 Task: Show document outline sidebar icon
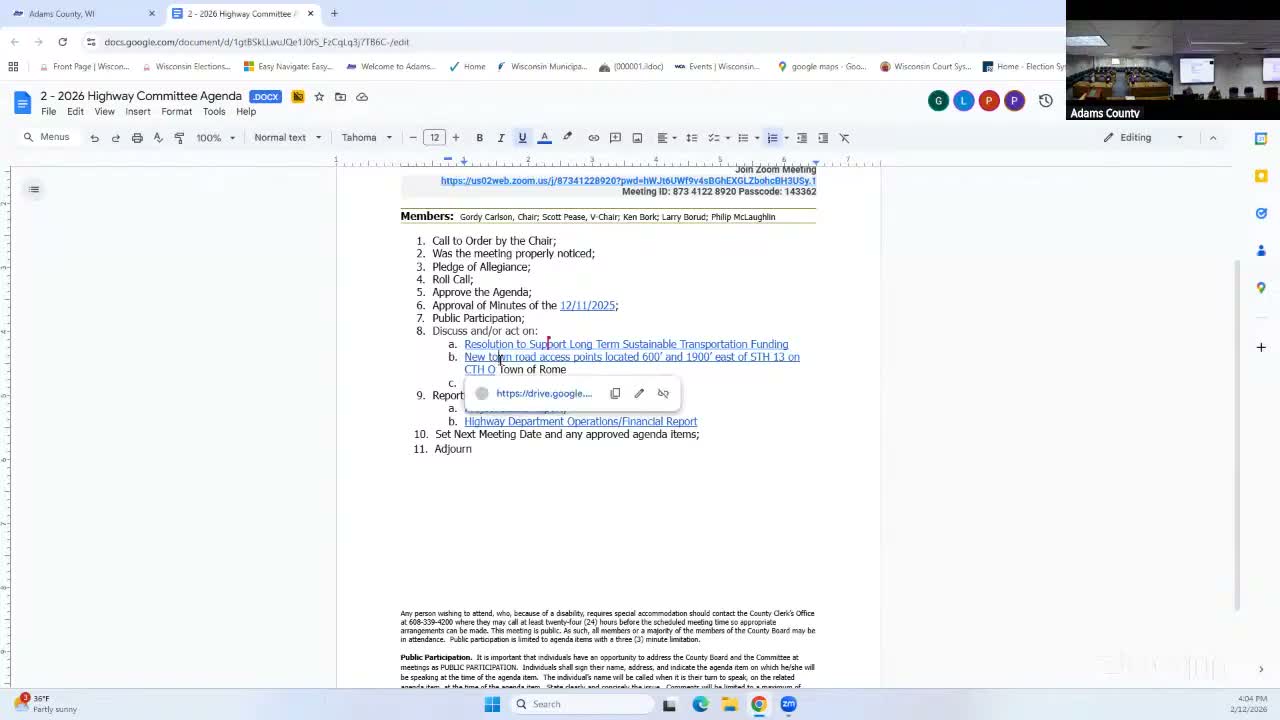pos(34,189)
